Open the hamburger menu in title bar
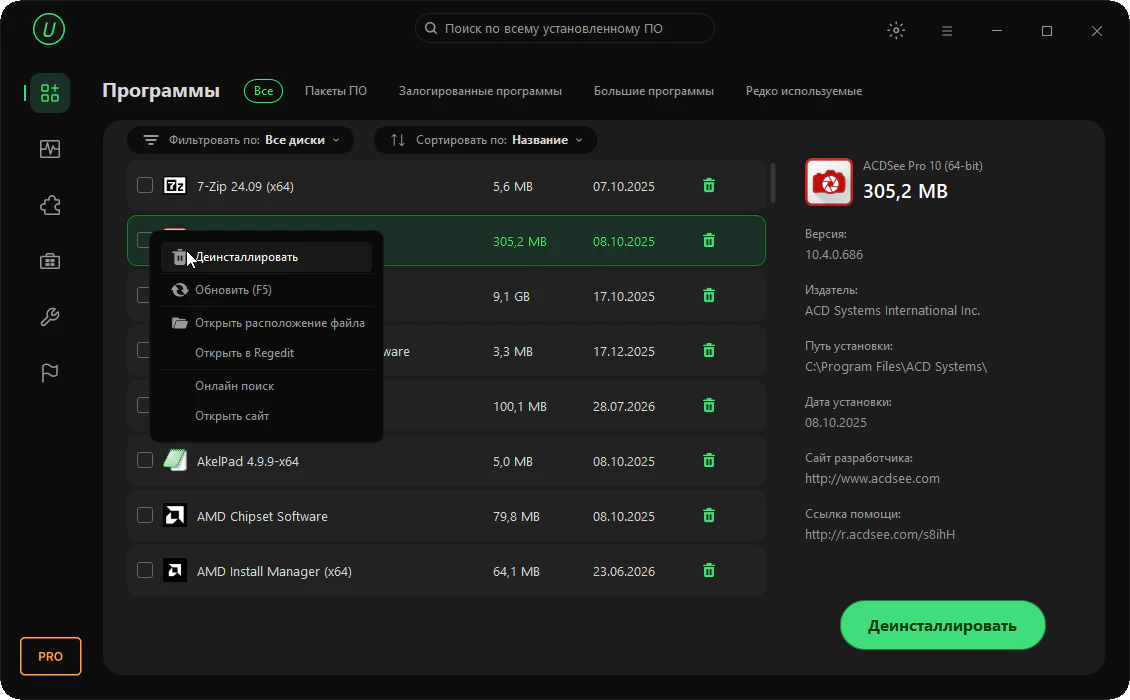Screen dimensions: 1130x700 947,31
